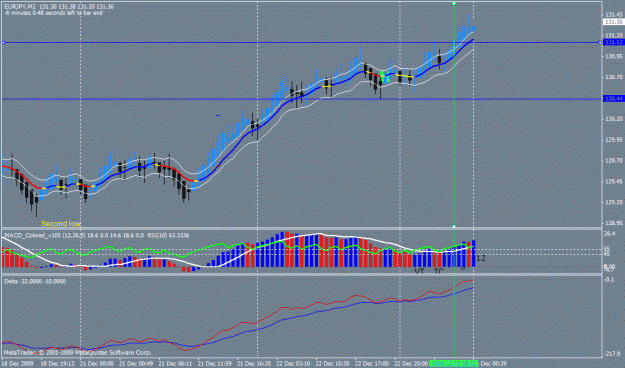Viewport: 625px width, 368px height.
Task: Click the '21 Dec 16:20' time axis label
Action: point(254,364)
